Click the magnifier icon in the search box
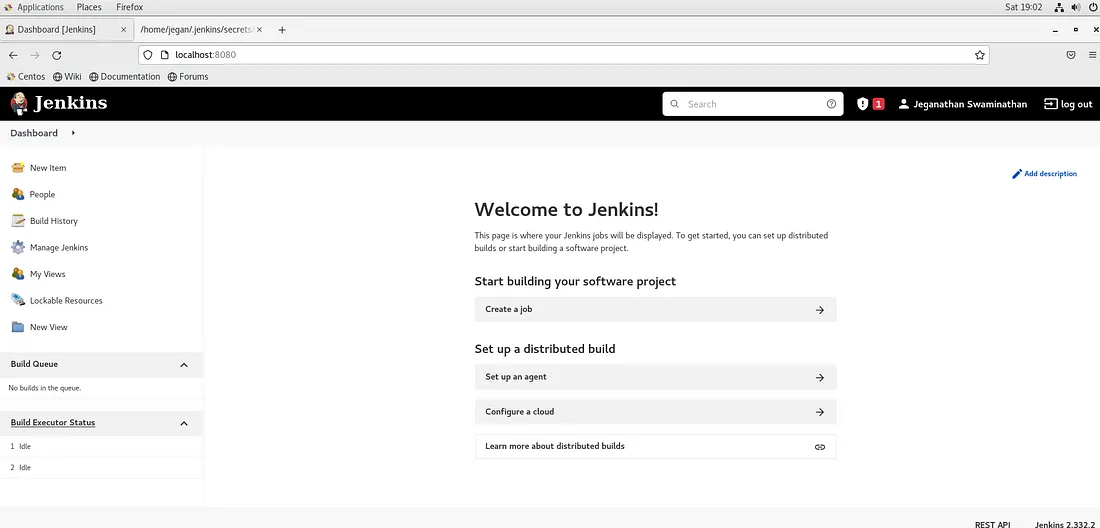Image resolution: width=1100 pixels, height=528 pixels. point(674,104)
